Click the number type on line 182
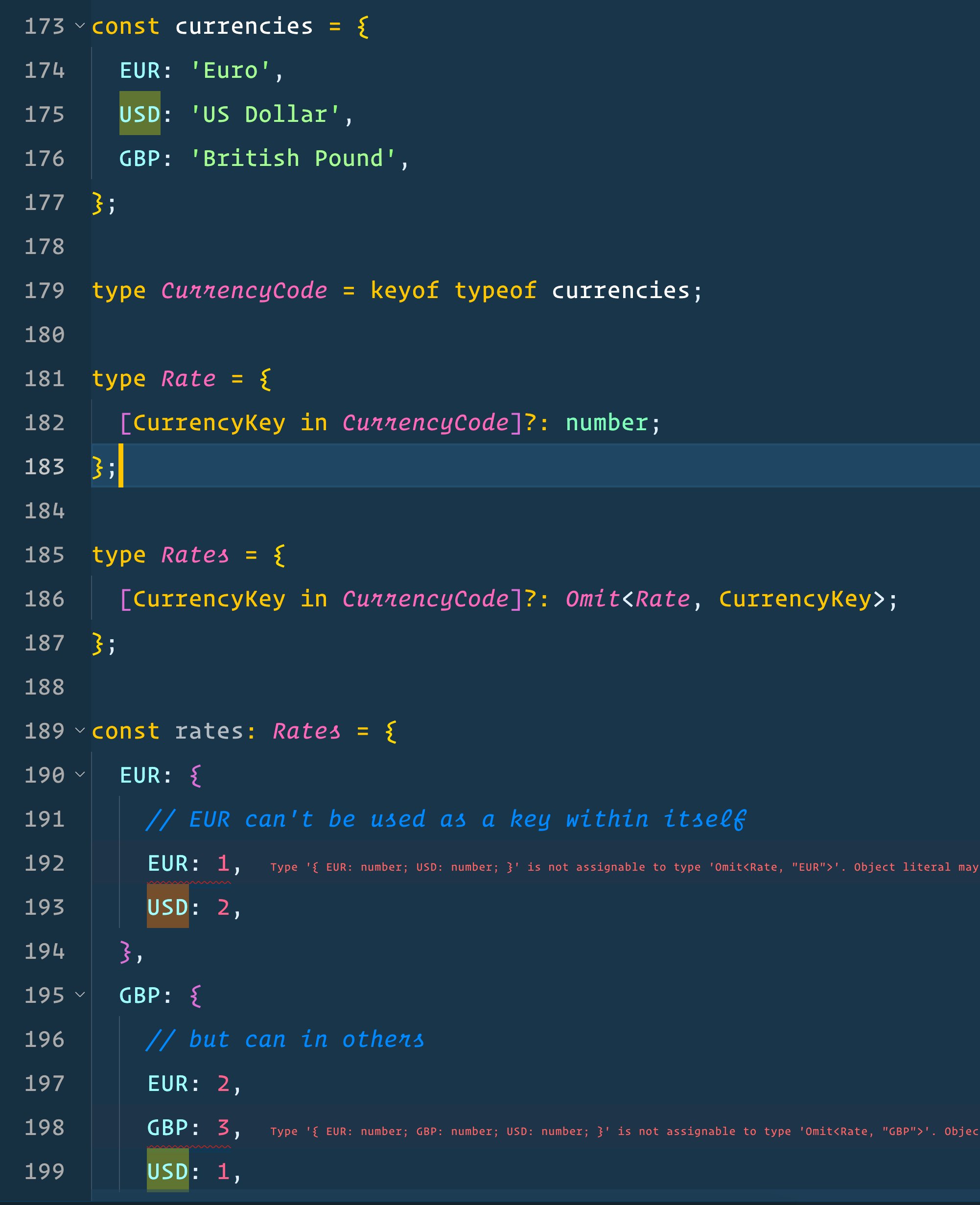Screen dimensions: 980x1205 607,423
